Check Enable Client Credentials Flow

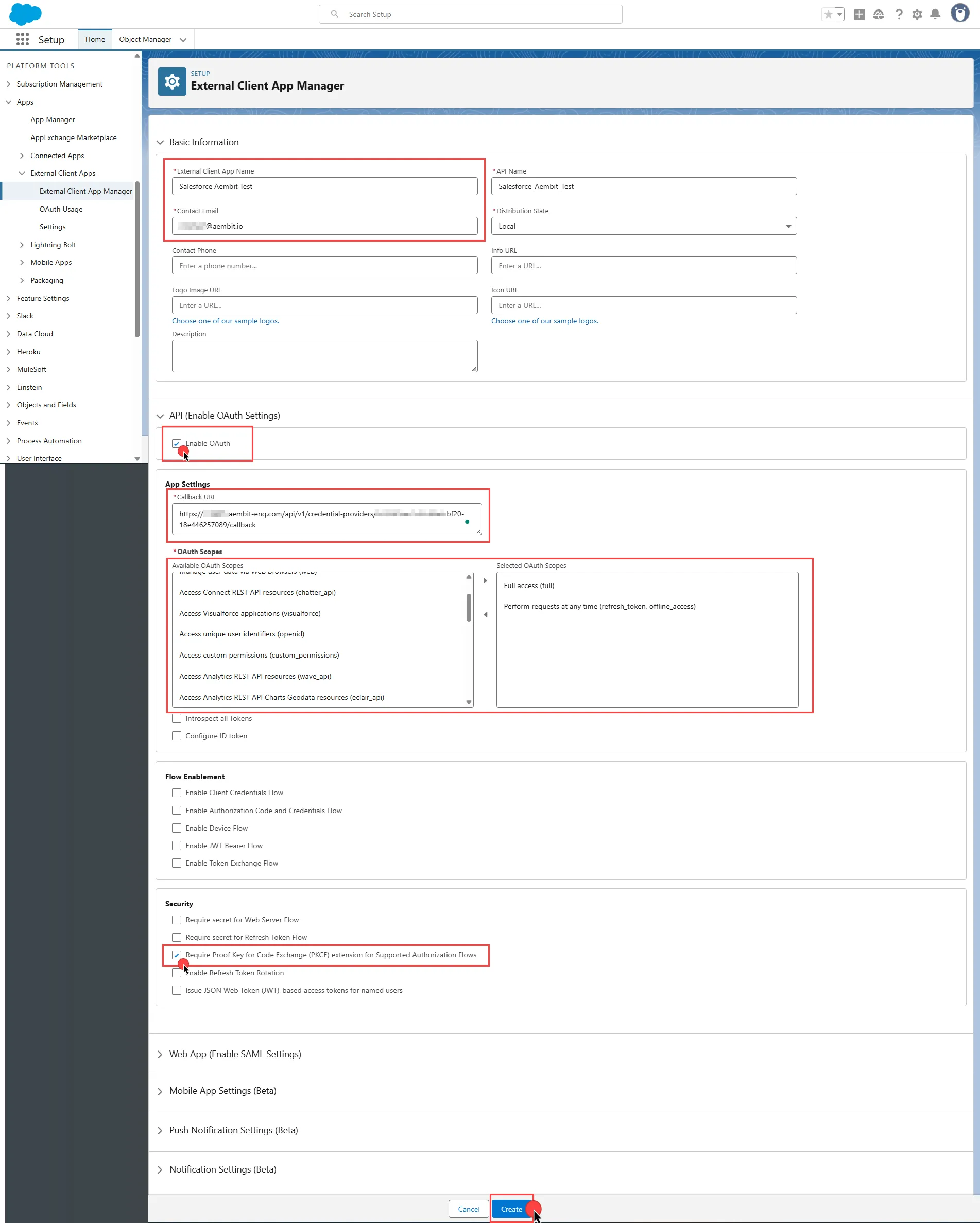tap(176, 793)
